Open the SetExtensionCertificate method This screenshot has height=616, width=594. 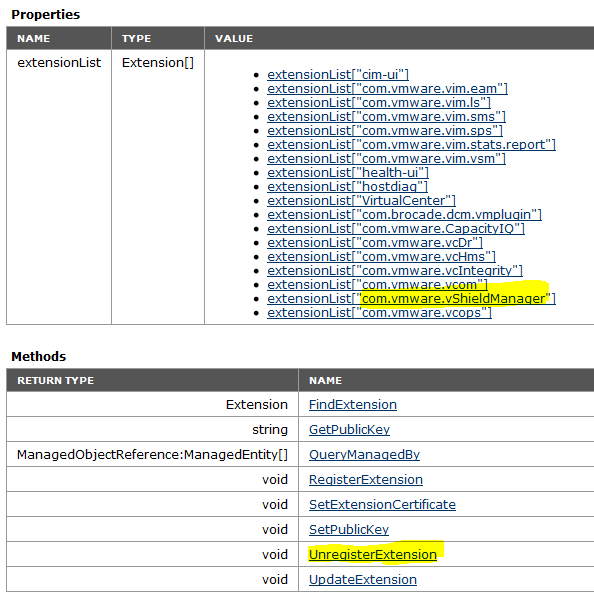[x=382, y=505]
